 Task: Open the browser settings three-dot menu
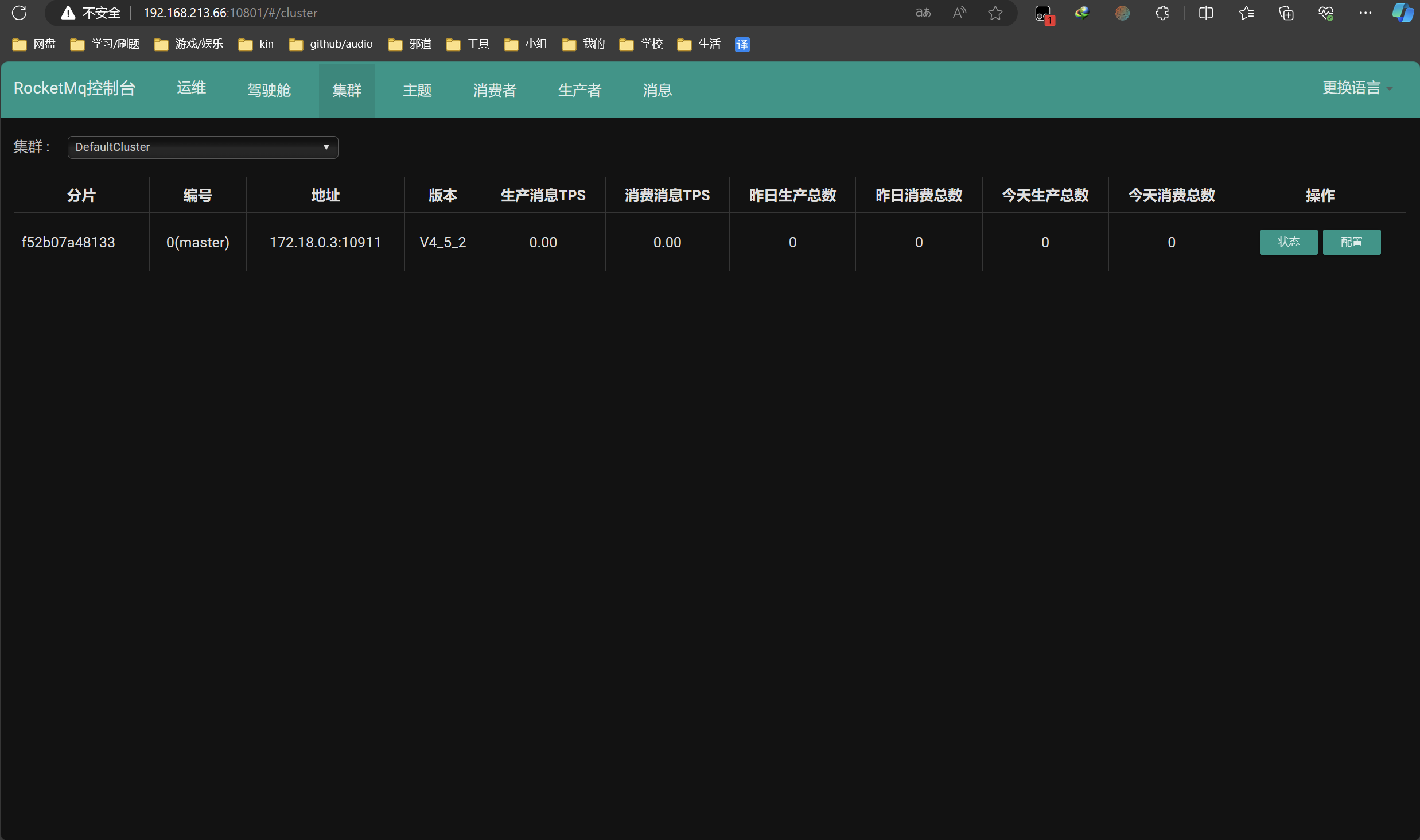1365,13
